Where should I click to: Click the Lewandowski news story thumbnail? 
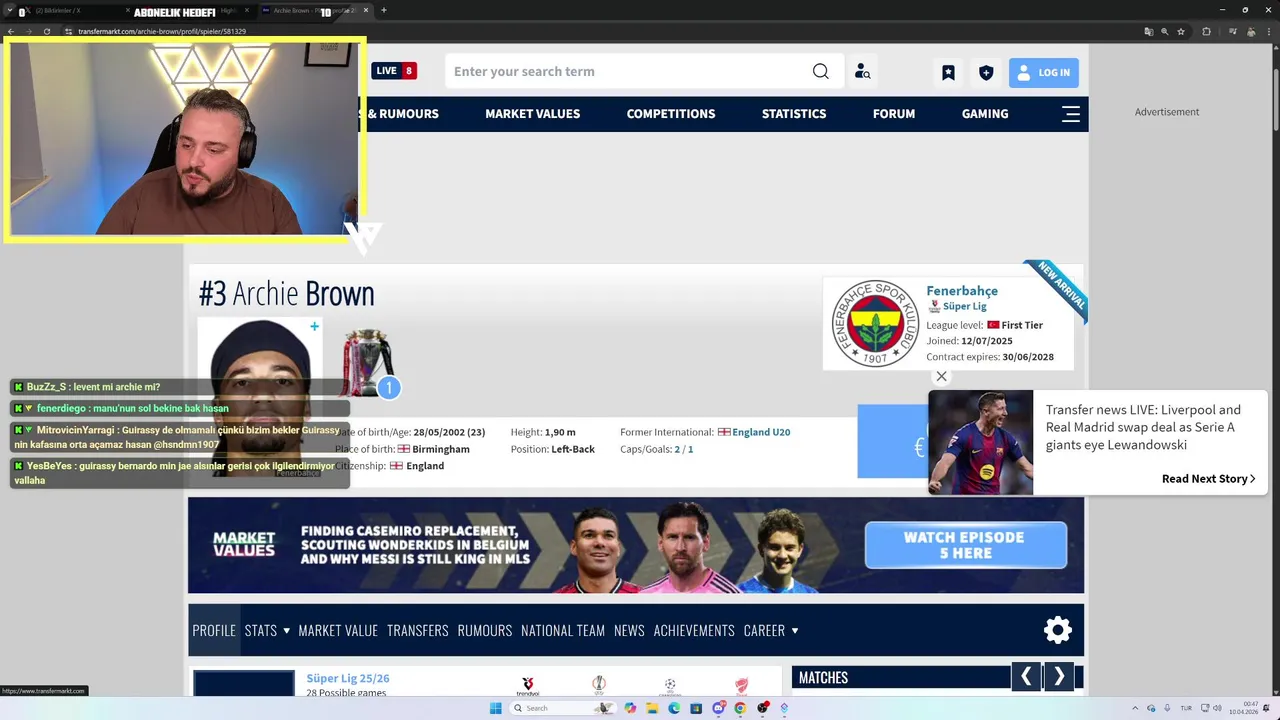[980, 442]
